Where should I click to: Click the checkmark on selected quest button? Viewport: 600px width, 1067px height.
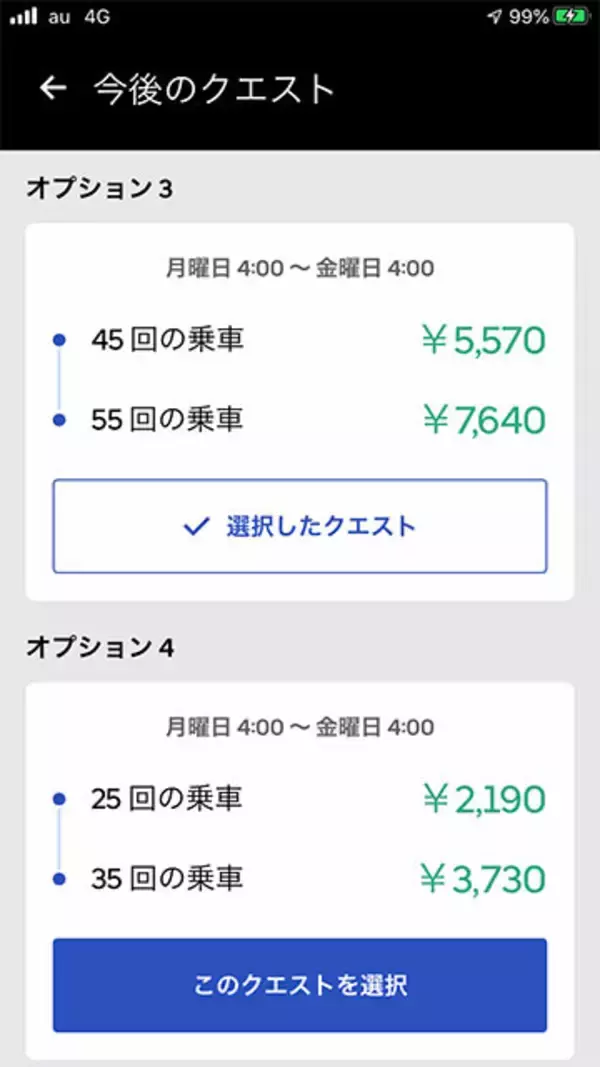(x=196, y=526)
